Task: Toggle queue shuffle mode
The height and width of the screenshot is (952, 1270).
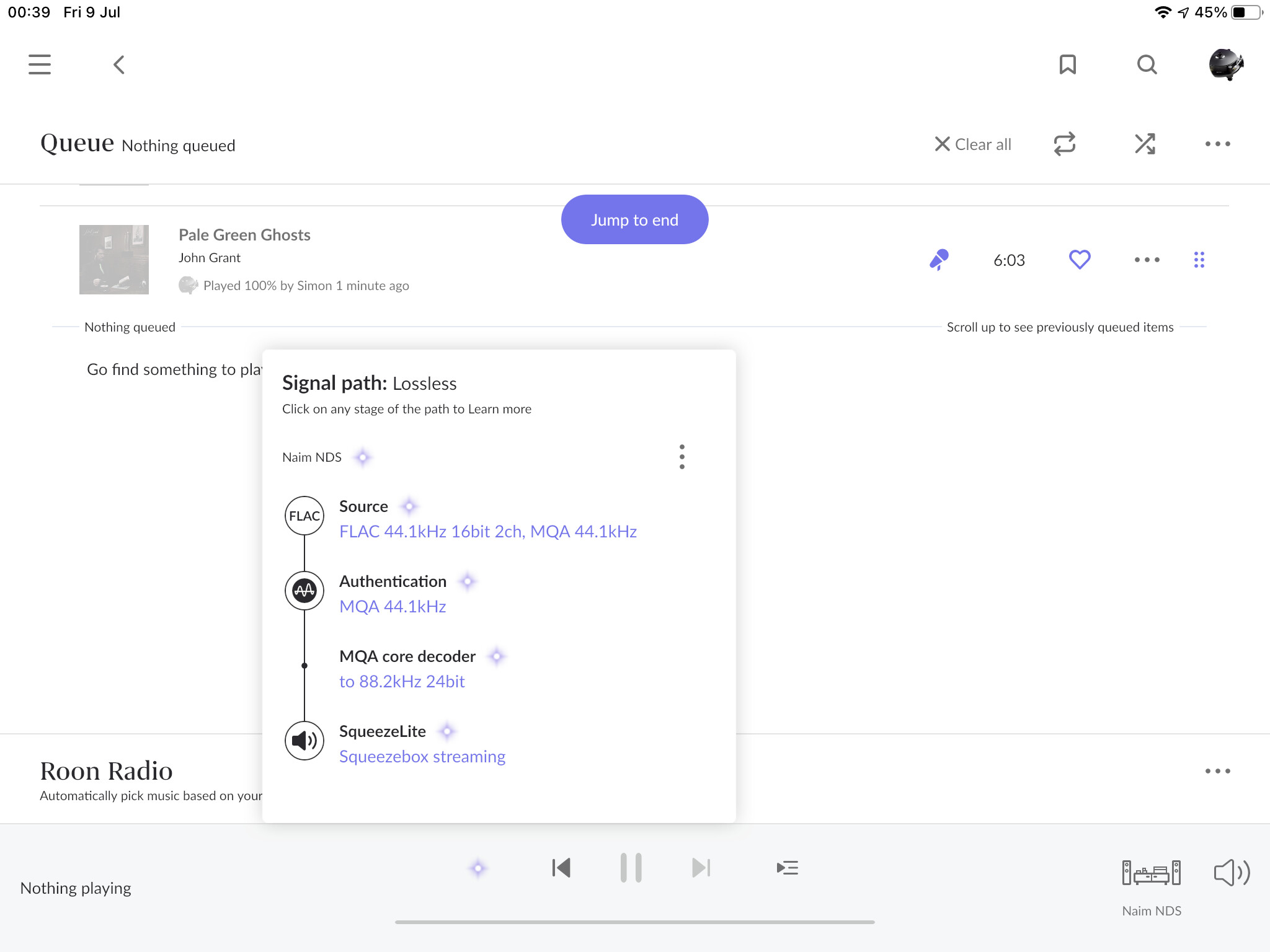Action: point(1145,144)
